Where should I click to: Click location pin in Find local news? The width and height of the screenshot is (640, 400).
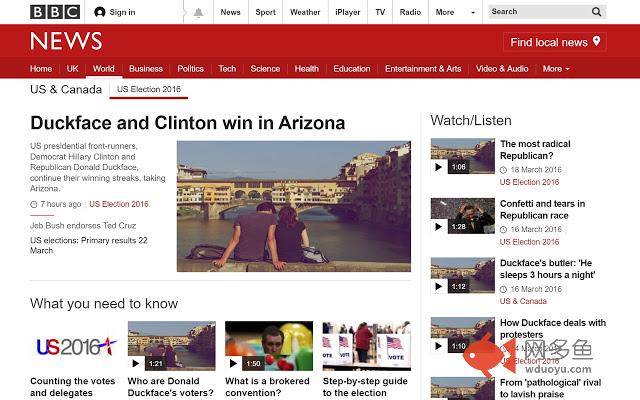pos(596,41)
